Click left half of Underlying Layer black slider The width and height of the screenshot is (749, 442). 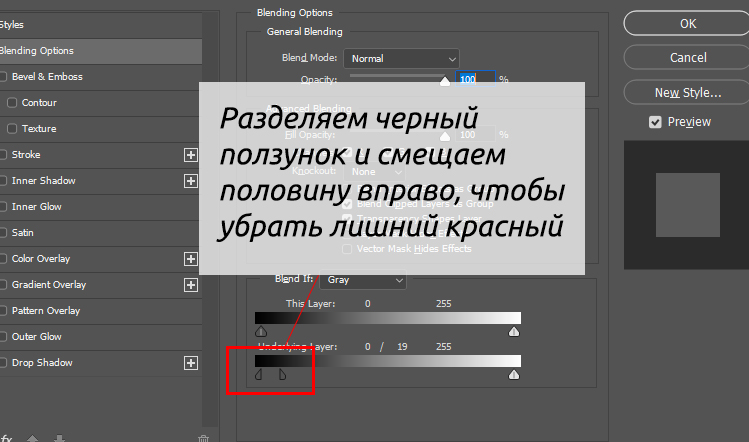point(258,375)
